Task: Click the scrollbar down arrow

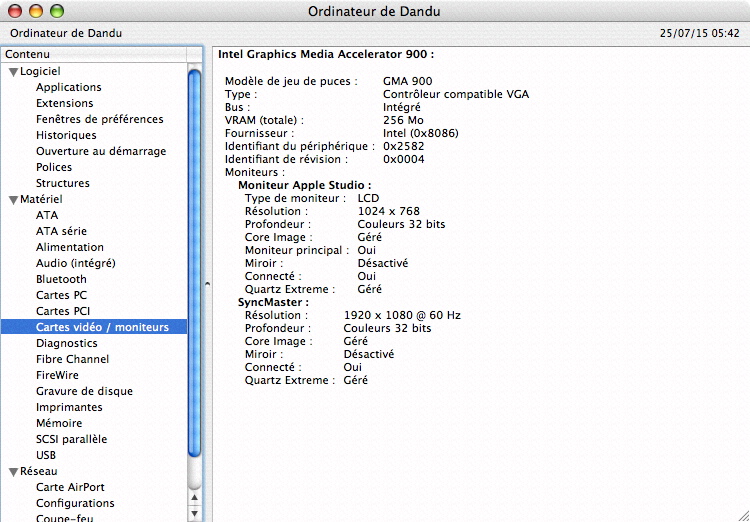Action: click(x=194, y=514)
